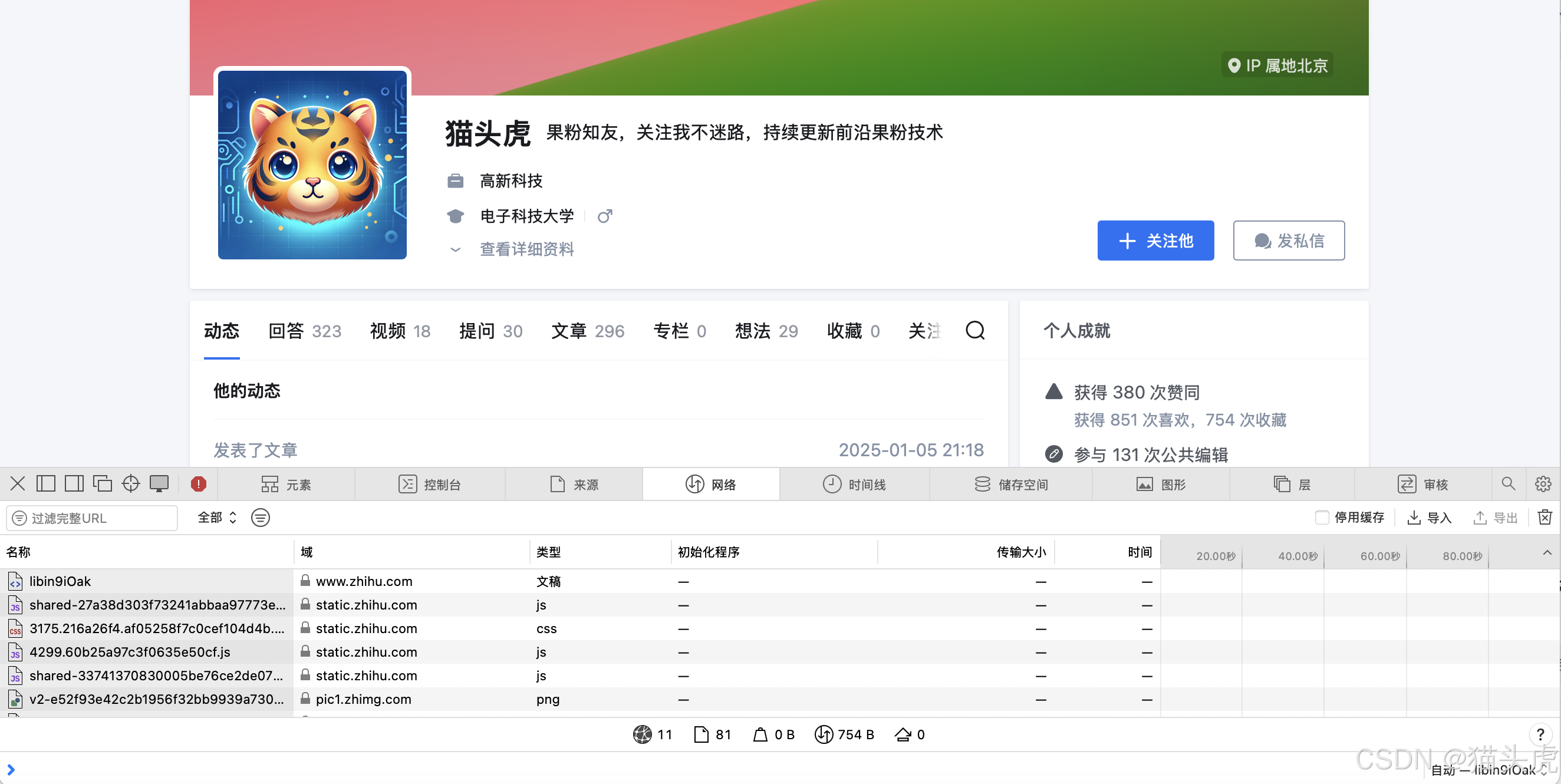This screenshot has width=1561, height=784.
Task: Click the red error badge icon
Action: pos(197,483)
